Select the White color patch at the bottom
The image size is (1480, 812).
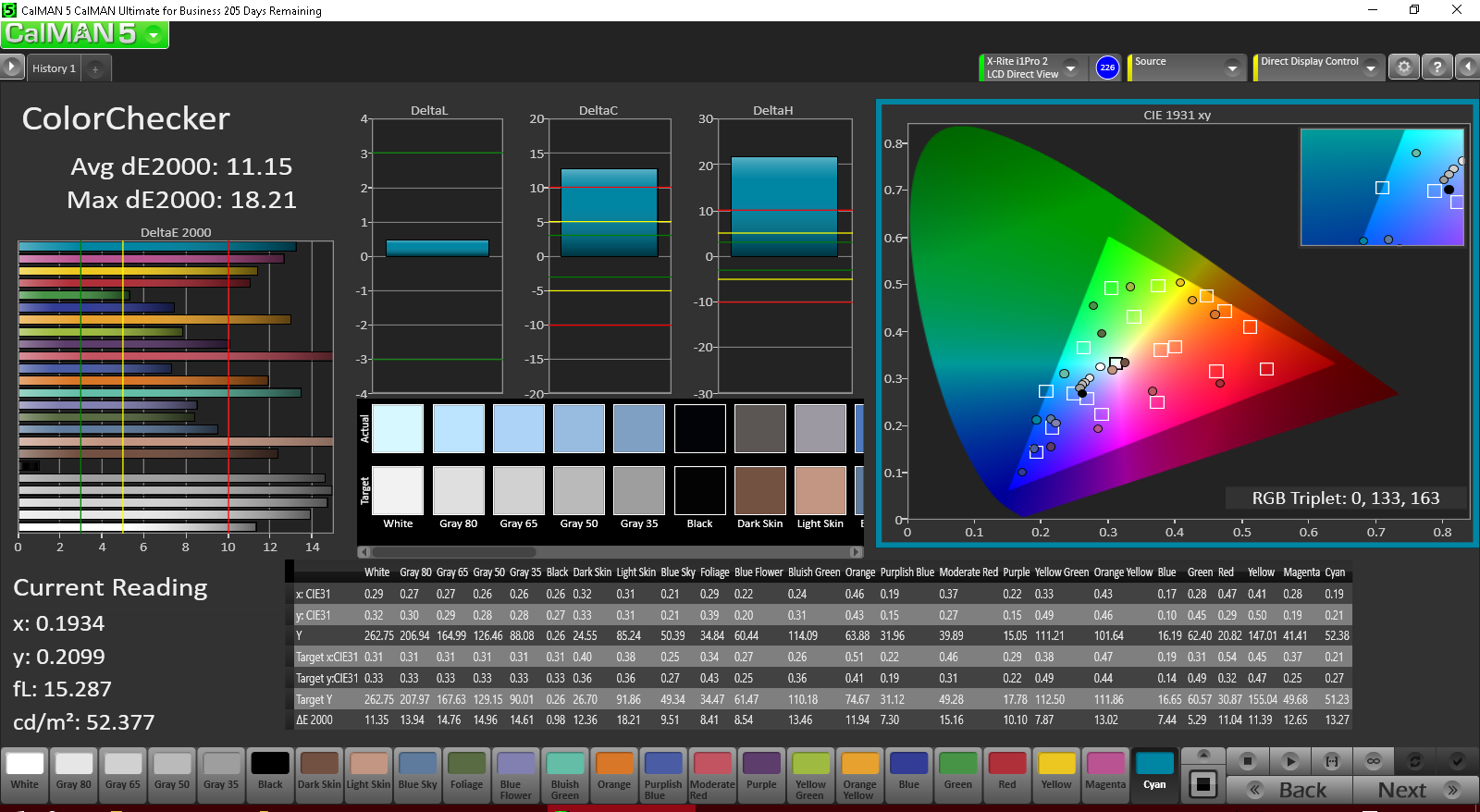[25, 775]
